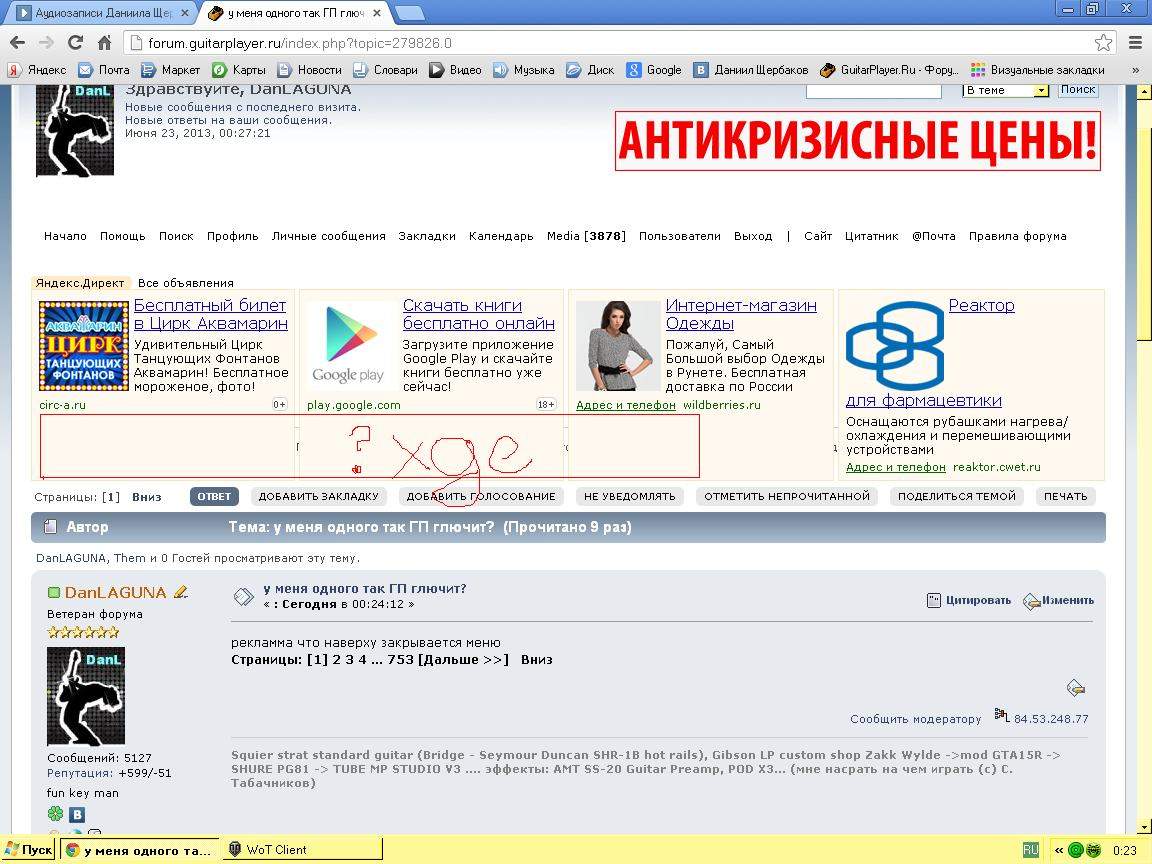The height and width of the screenshot is (864, 1152).
Task: Click the DanLAGUNA username link in post
Action: tap(115, 592)
